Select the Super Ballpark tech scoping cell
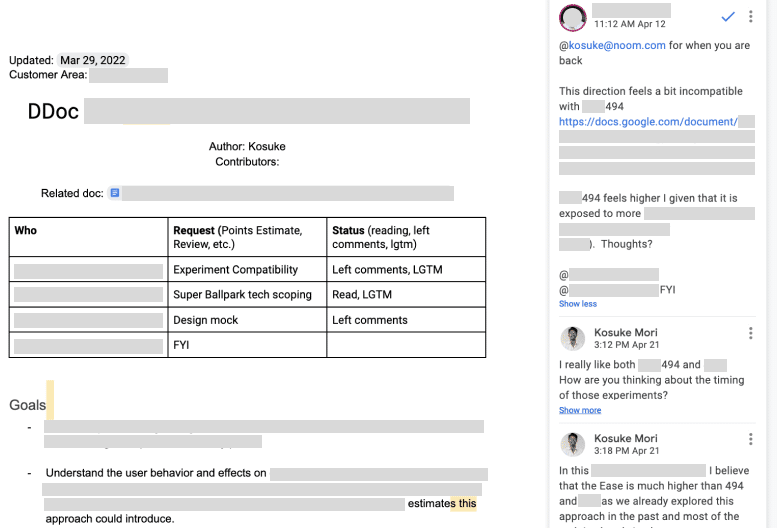The image size is (777, 528). 247,295
